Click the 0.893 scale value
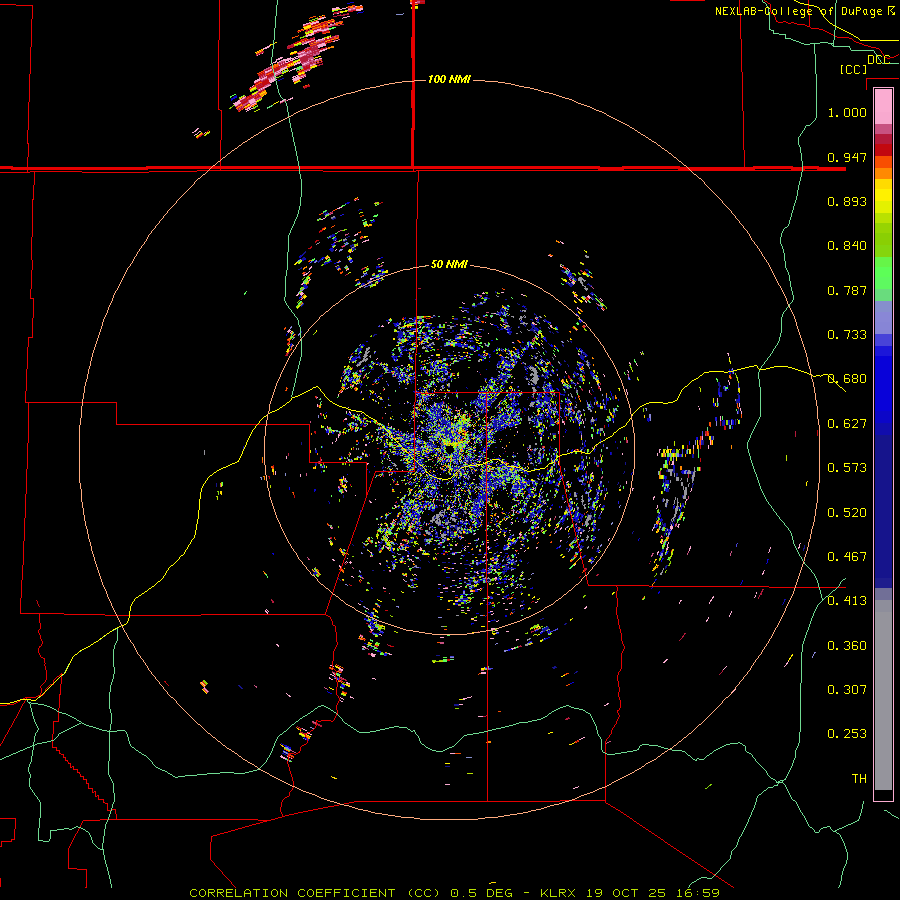The width and height of the screenshot is (900, 900). click(847, 201)
